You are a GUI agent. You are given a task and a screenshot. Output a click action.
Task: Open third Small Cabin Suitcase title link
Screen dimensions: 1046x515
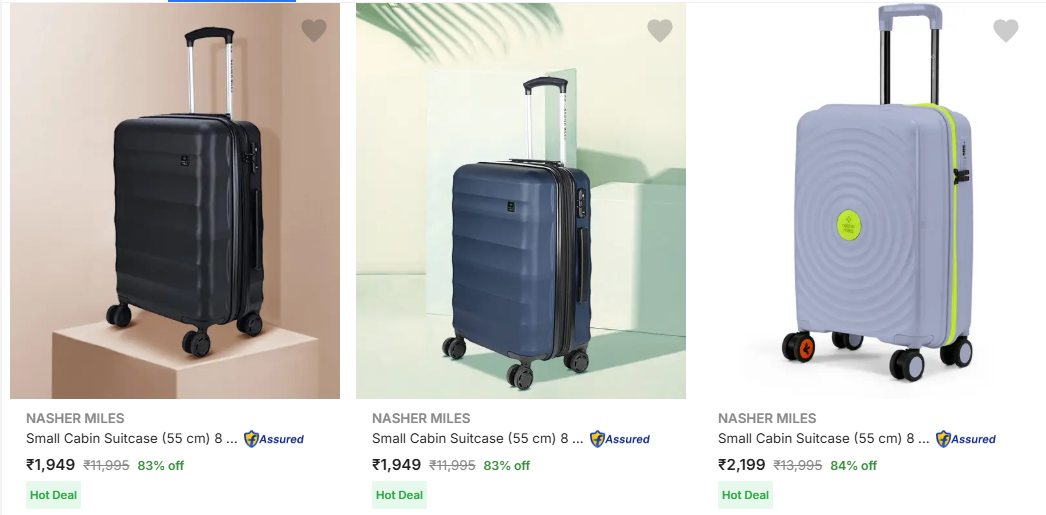click(x=823, y=439)
